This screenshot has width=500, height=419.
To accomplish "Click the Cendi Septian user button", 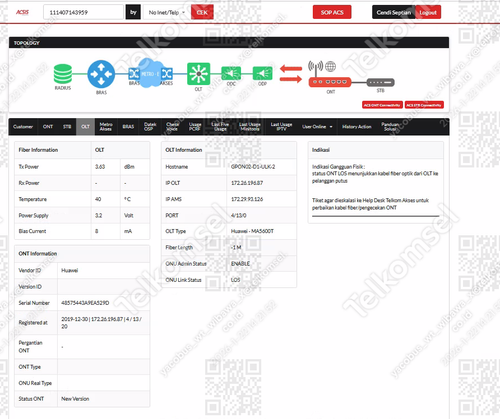I will (394, 12).
